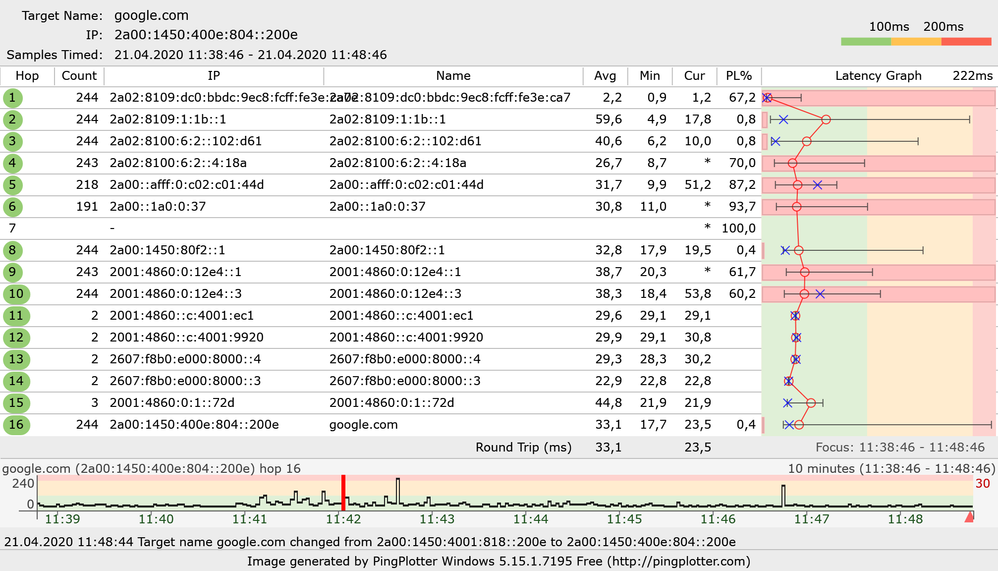Select hop 1 green circle icon
998x571 pixels.
click(12, 98)
